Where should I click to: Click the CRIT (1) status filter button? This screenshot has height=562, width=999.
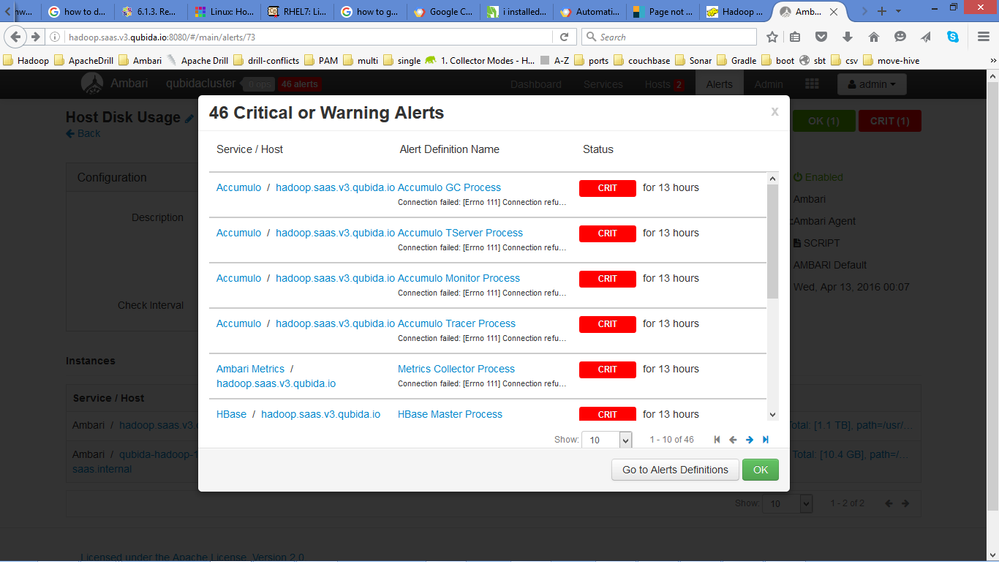pyautogui.click(x=889, y=121)
